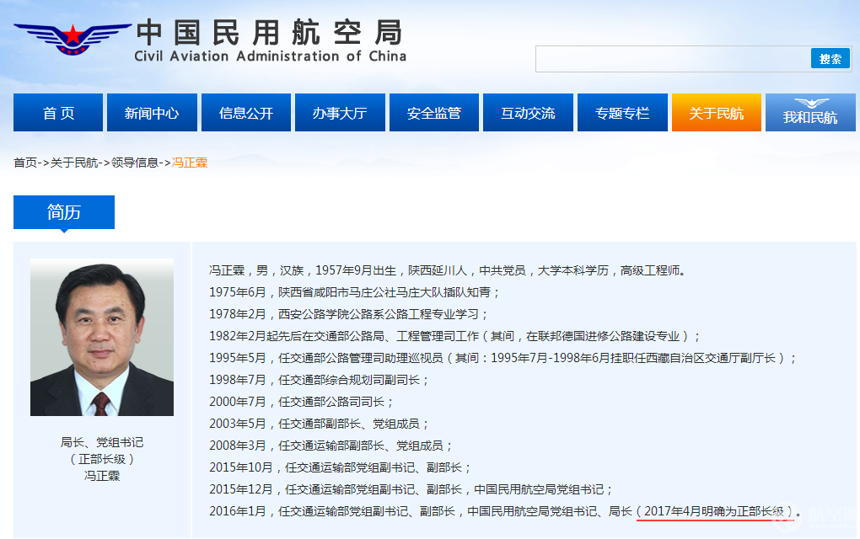Open the 信息公开 navigation tab

click(x=246, y=113)
